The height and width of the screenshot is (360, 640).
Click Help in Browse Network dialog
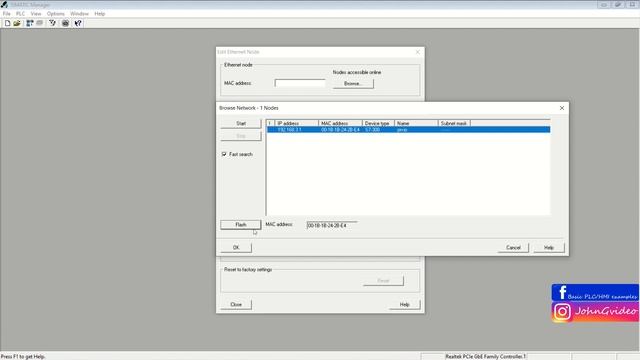549,247
